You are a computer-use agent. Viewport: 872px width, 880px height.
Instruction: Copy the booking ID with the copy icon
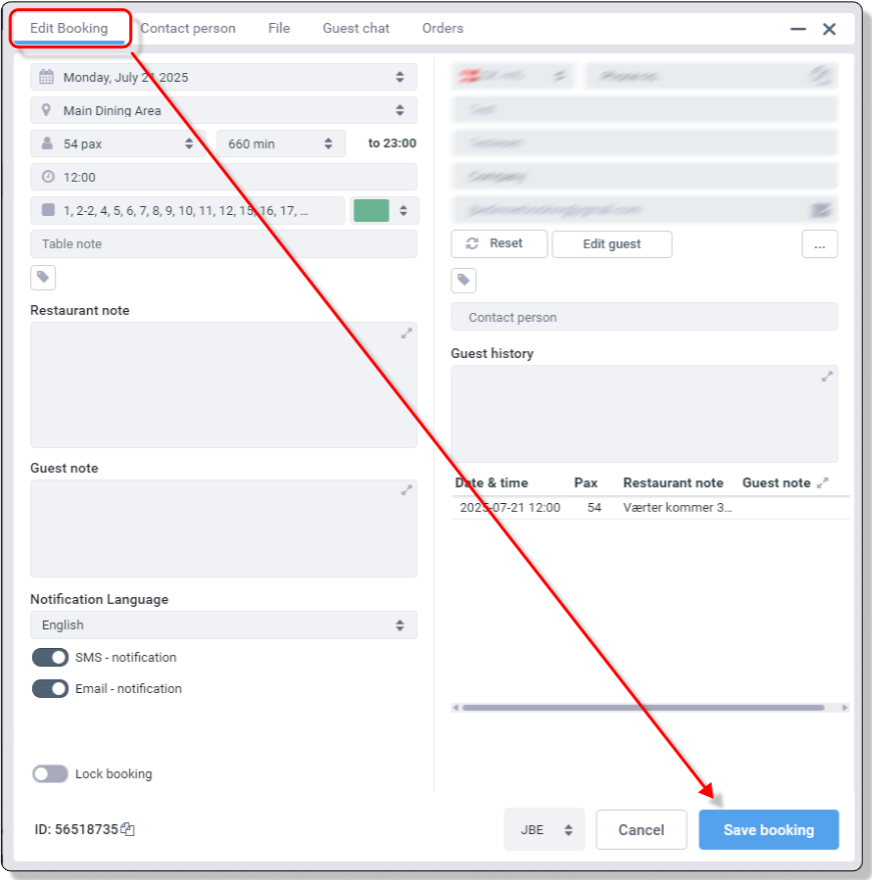coord(128,829)
